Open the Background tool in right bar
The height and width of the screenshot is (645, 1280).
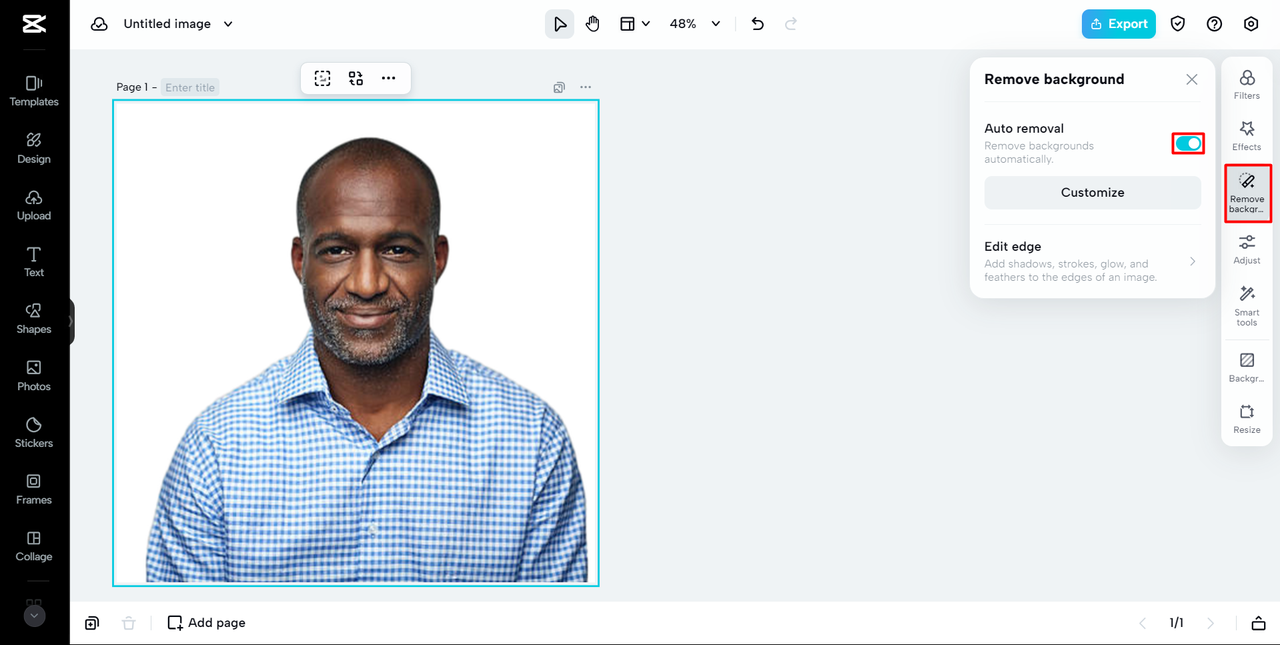click(1247, 368)
